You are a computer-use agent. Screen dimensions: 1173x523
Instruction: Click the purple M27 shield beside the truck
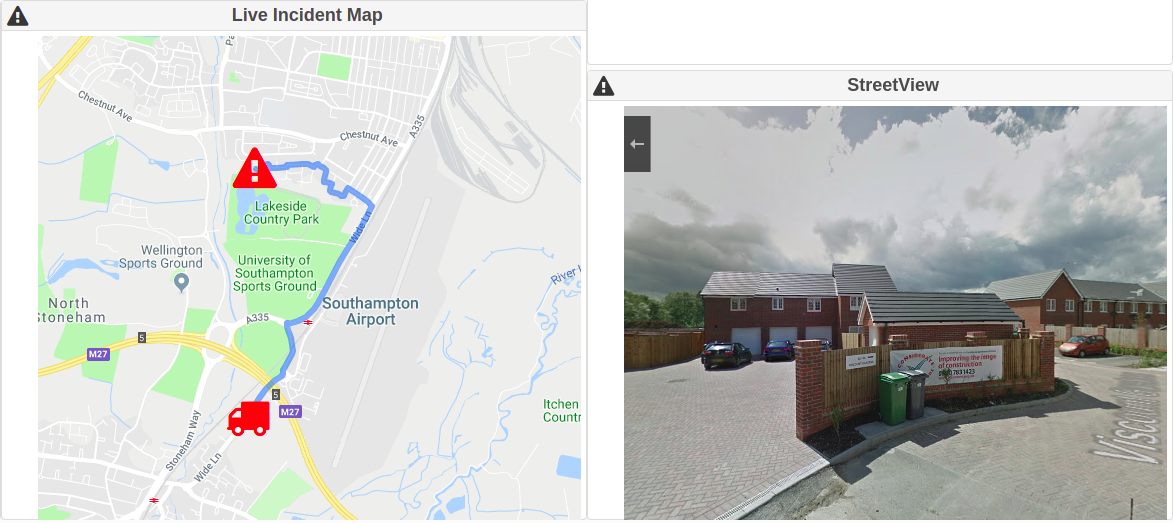click(x=290, y=412)
